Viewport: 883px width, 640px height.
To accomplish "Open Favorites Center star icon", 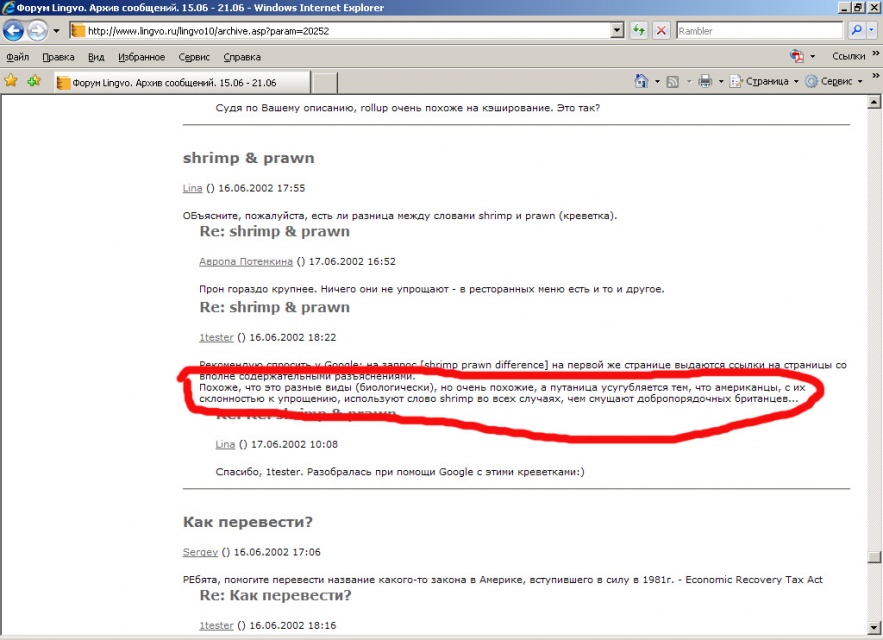I will pyautogui.click(x=12, y=81).
